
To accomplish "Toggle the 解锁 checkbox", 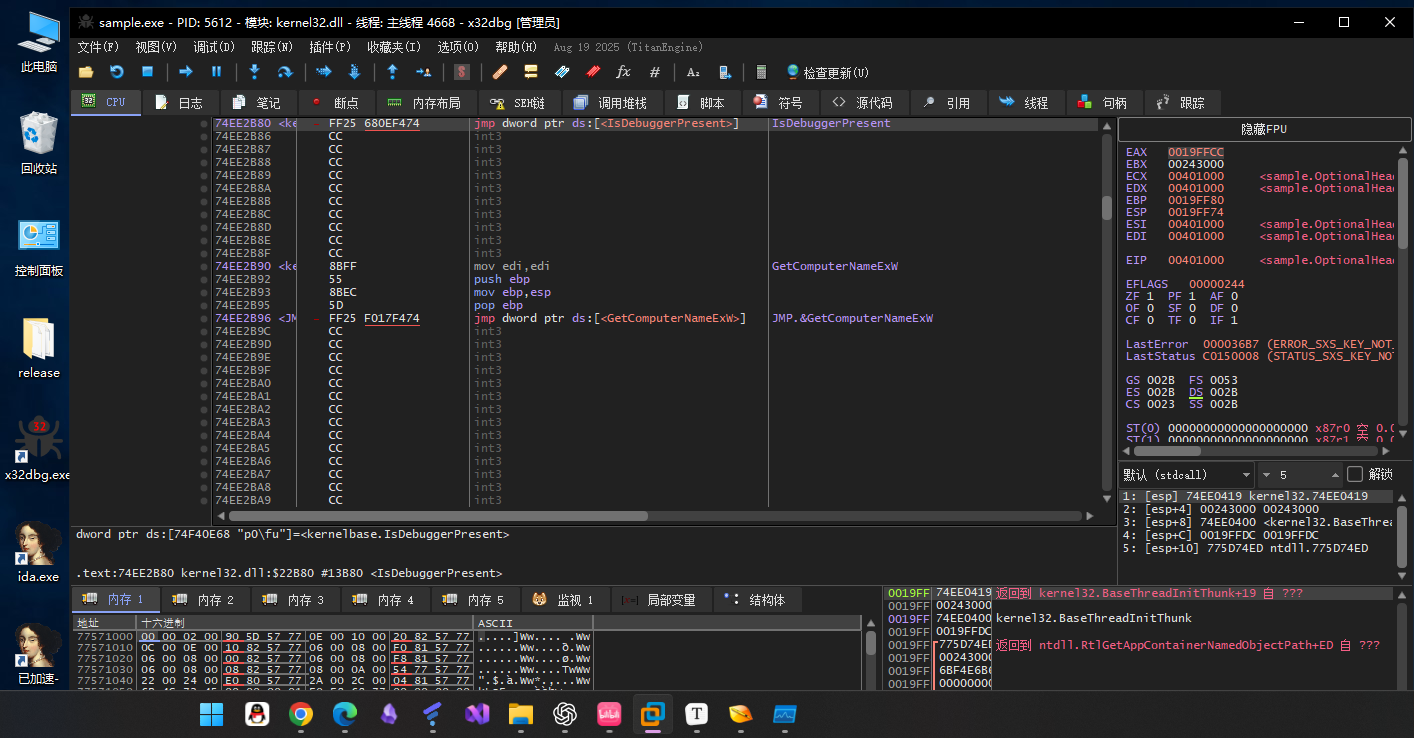I will (1355, 474).
